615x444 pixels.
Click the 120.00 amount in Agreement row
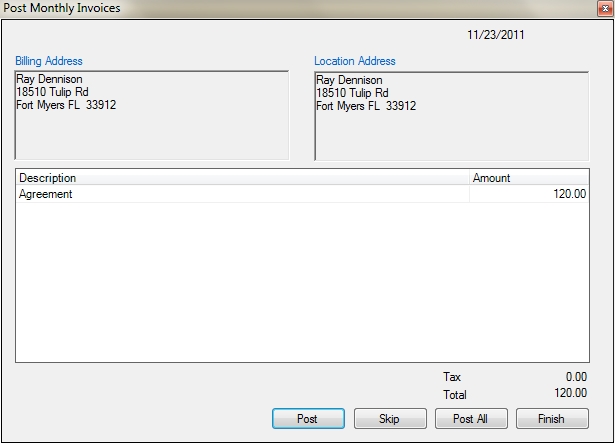point(570,194)
